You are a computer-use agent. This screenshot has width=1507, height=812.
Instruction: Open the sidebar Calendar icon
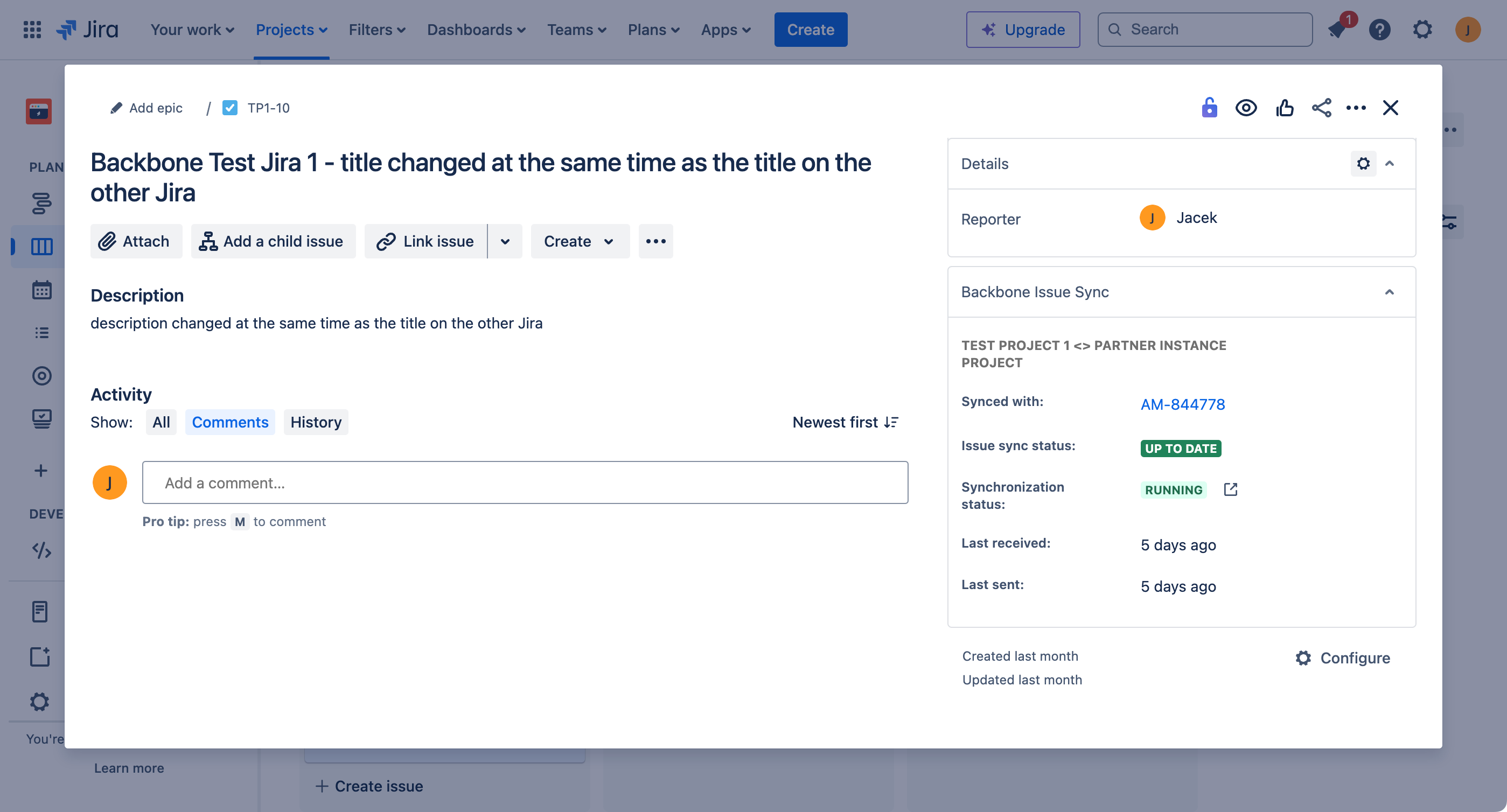(41, 290)
